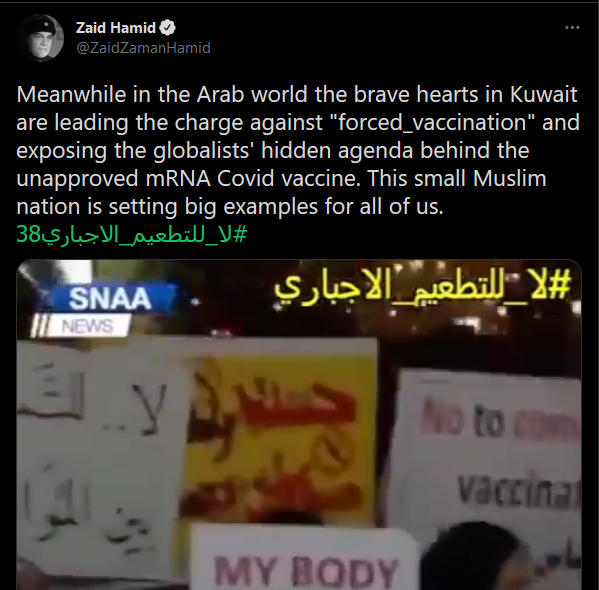Click the SNAA logo in the video
The width and height of the screenshot is (599, 590).
coord(110,298)
